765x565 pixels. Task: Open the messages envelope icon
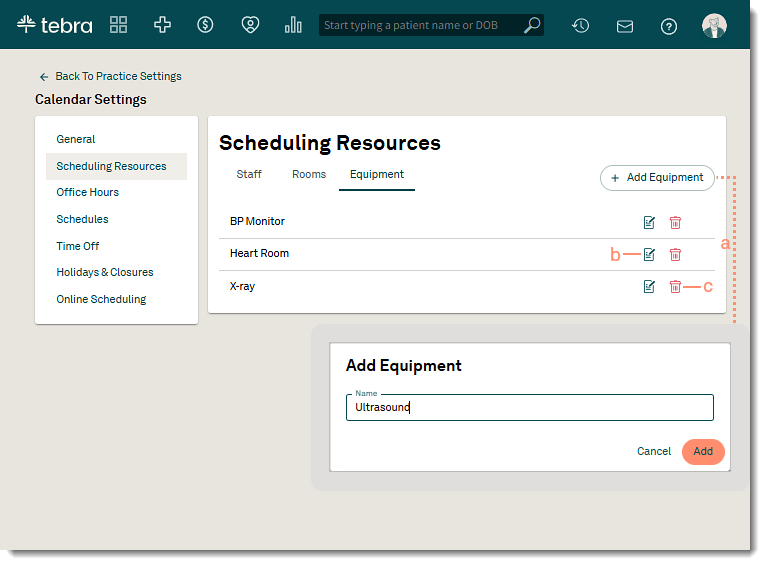click(625, 26)
